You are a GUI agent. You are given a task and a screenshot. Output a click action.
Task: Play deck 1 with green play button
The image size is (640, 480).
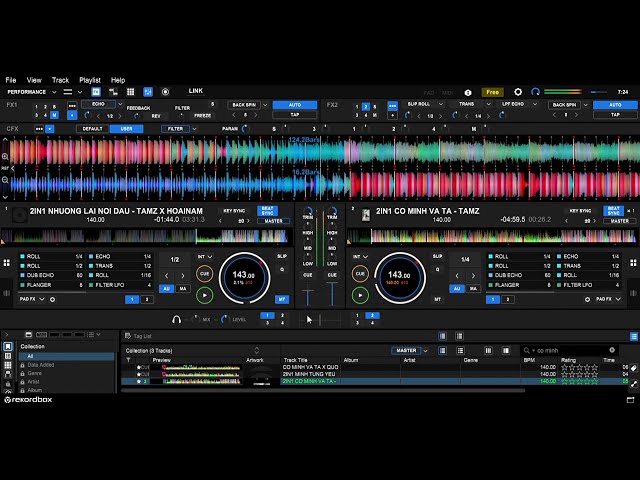[x=204, y=295]
